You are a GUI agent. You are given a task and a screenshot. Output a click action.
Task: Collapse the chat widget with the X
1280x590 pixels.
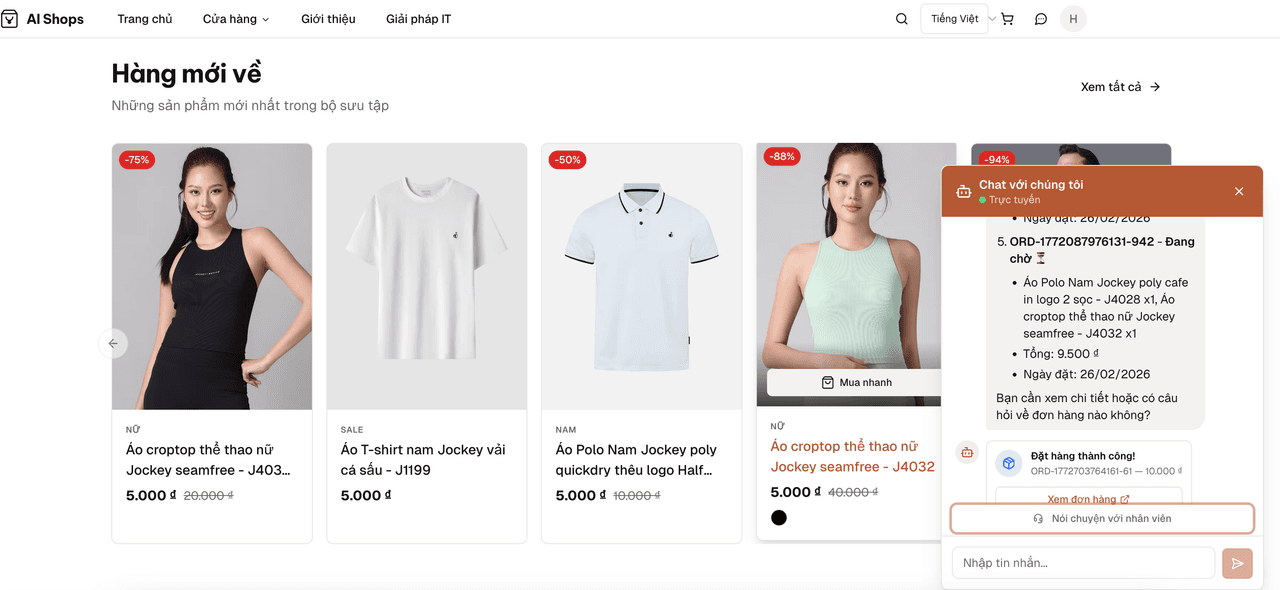tap(1239, 191)
